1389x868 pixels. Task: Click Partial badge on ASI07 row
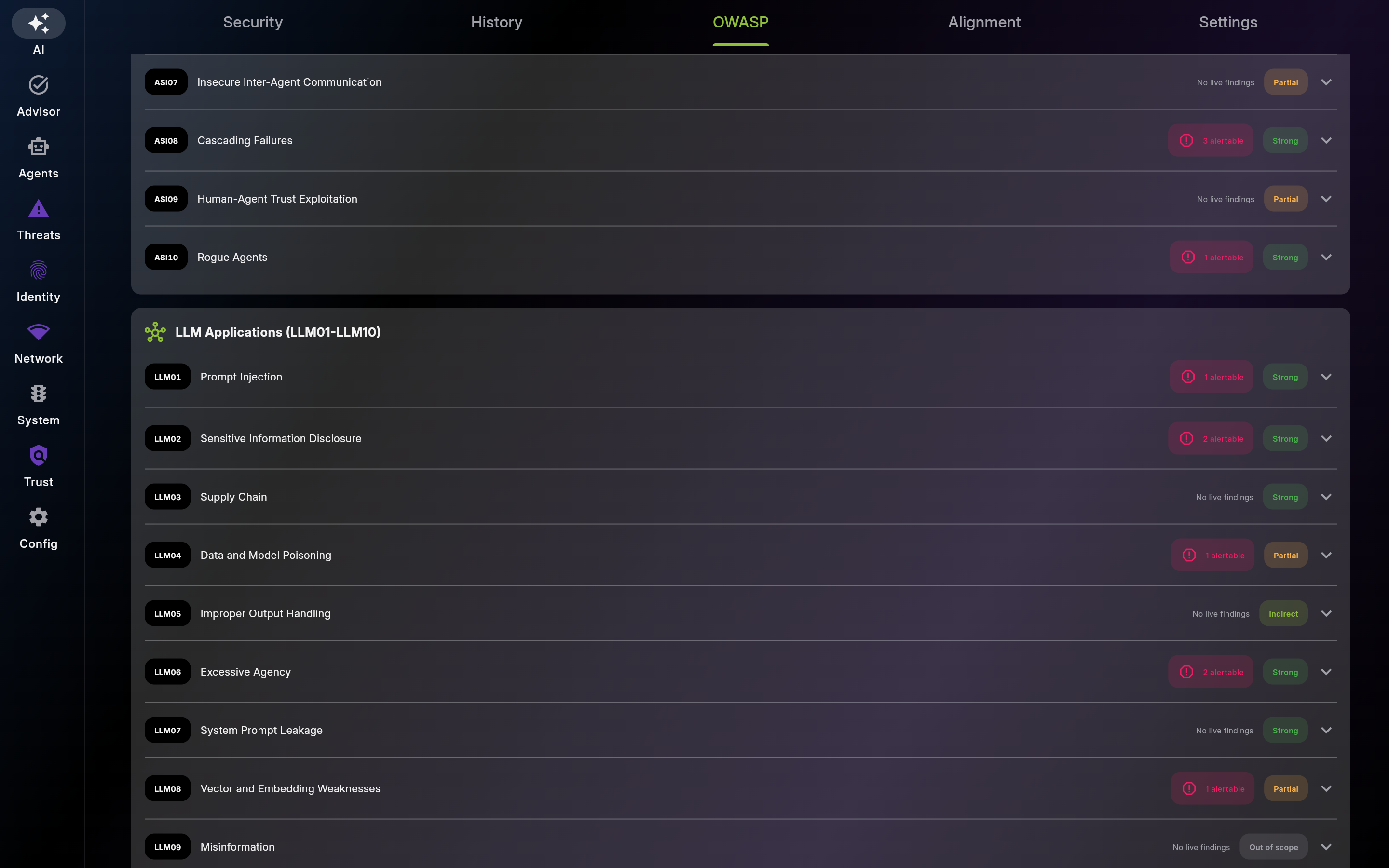coord(1286,82)
